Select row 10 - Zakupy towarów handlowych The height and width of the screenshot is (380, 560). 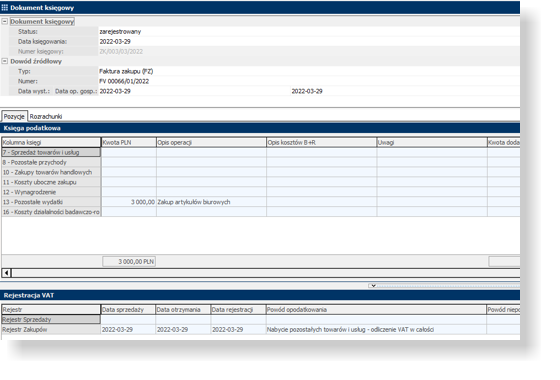[x=51, y=172]
